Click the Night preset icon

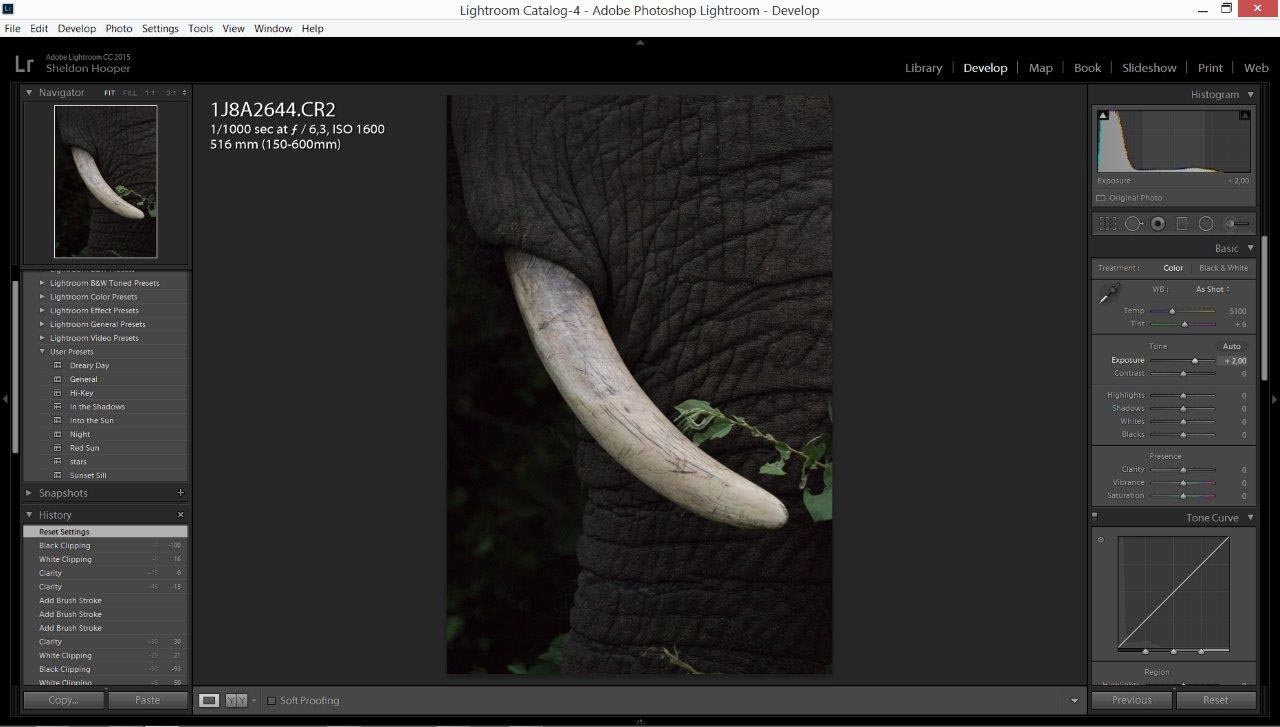(57, 434)
